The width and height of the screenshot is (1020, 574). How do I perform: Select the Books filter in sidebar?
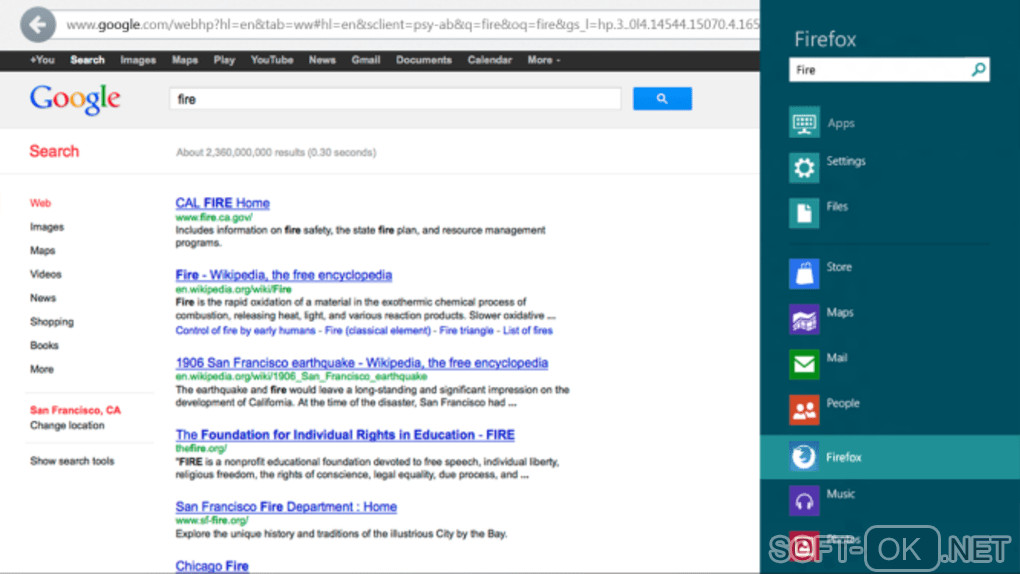click(x=44, y=346)
